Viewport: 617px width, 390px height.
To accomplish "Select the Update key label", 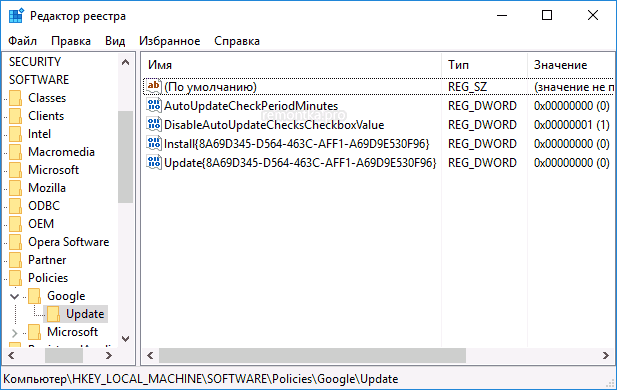I will coord(85,314).
